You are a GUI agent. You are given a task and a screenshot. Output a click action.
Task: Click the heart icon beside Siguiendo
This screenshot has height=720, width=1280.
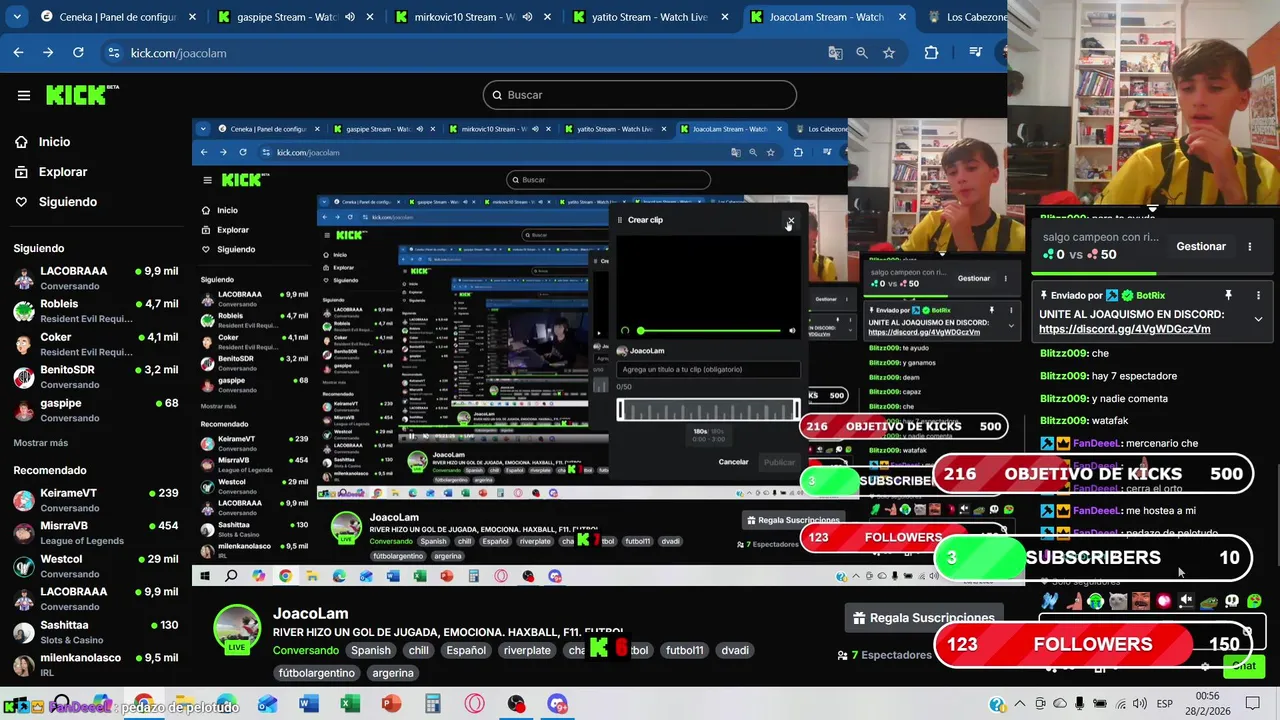click(21, 202)
